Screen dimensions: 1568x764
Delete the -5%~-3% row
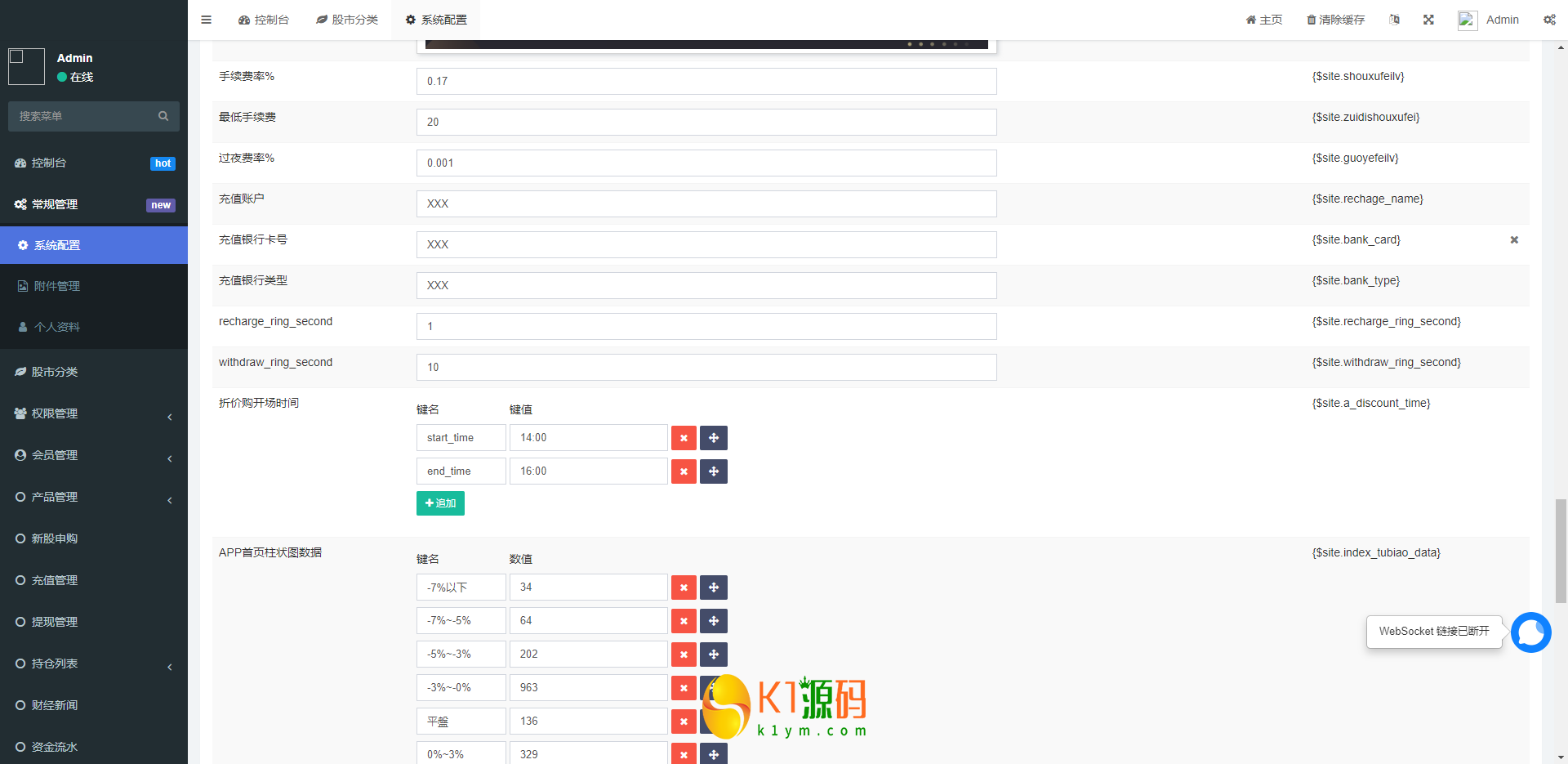pos(684,655)
